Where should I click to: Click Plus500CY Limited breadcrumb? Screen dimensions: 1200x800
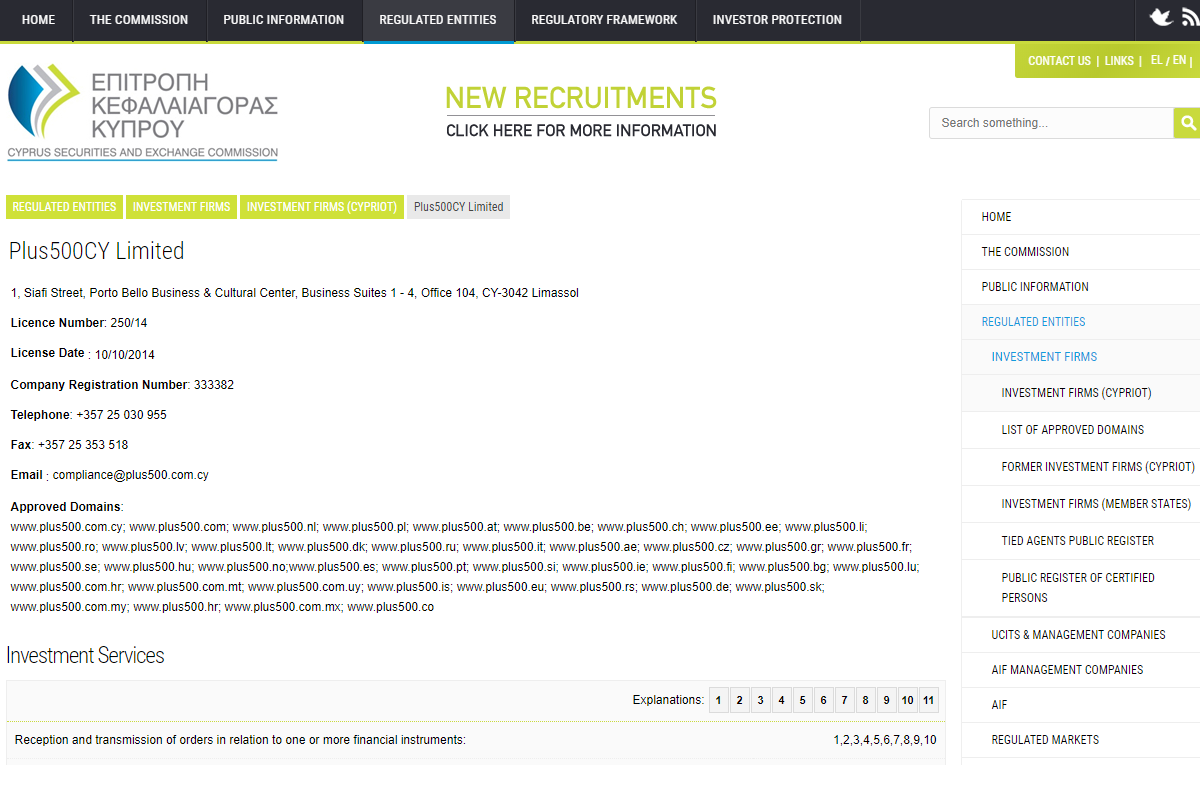pos(458,207)
